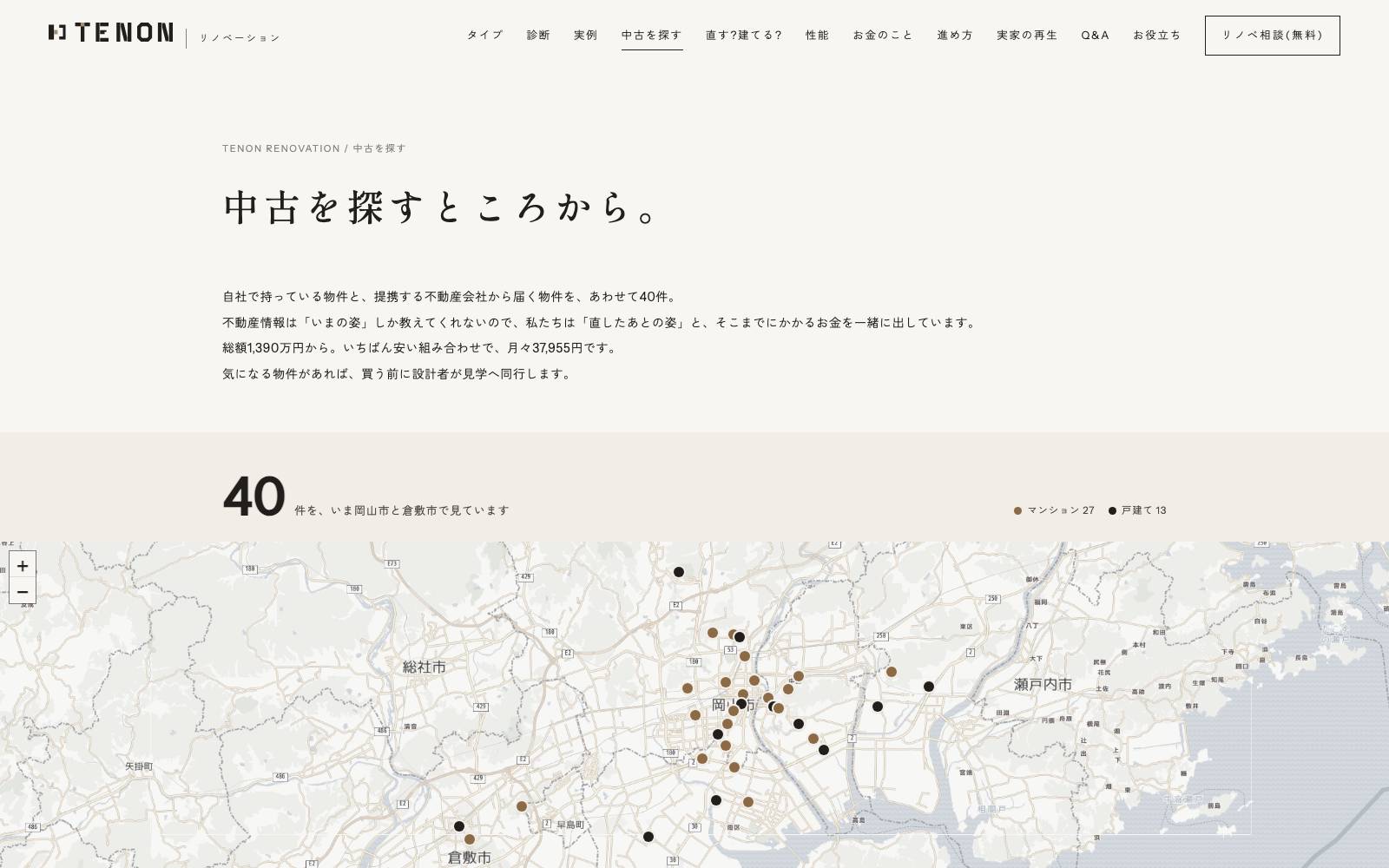Zoom in the map with plus button

click(23, 565)
